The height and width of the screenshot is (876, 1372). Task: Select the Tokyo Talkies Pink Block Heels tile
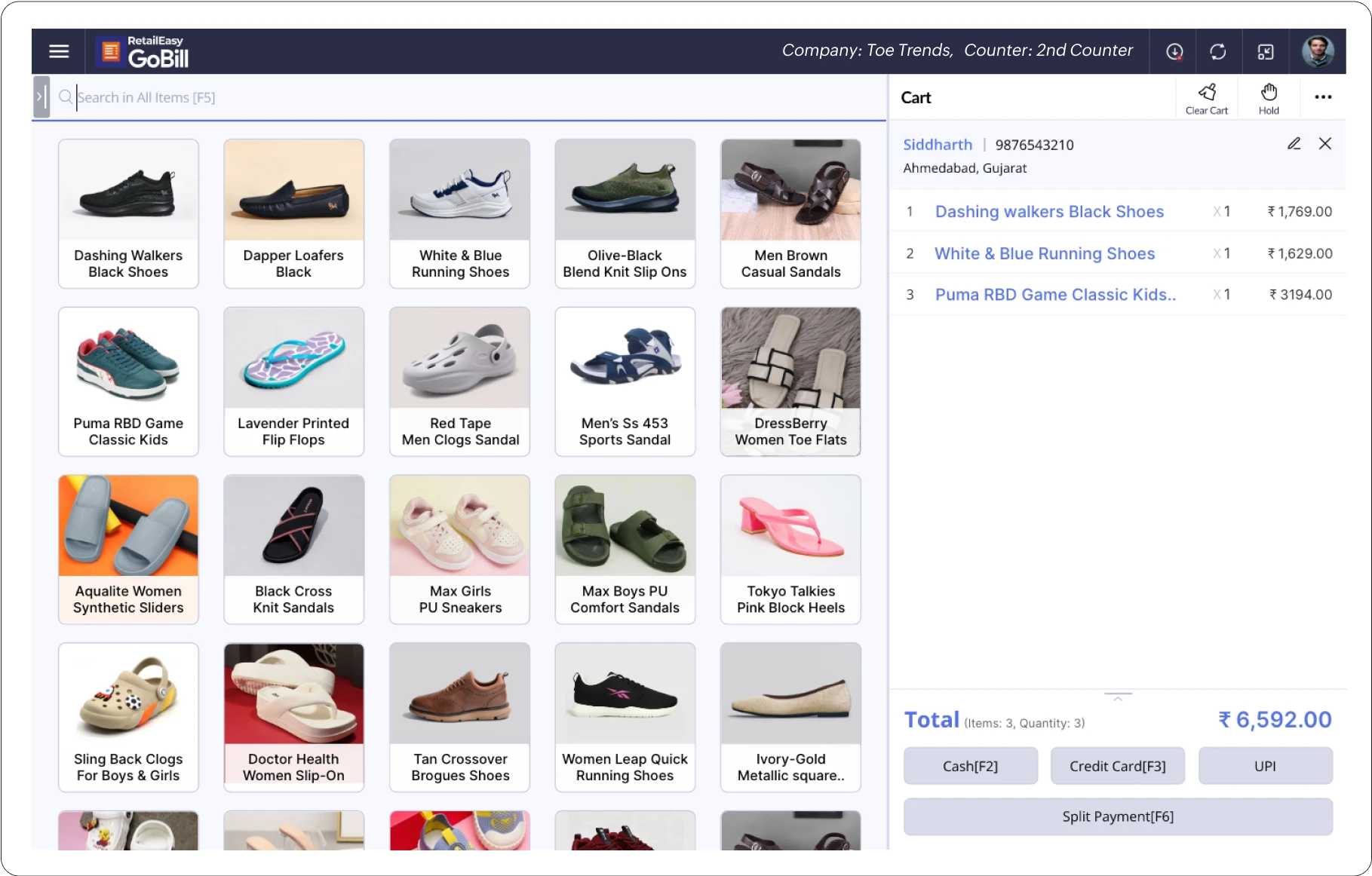click(789, 549)
